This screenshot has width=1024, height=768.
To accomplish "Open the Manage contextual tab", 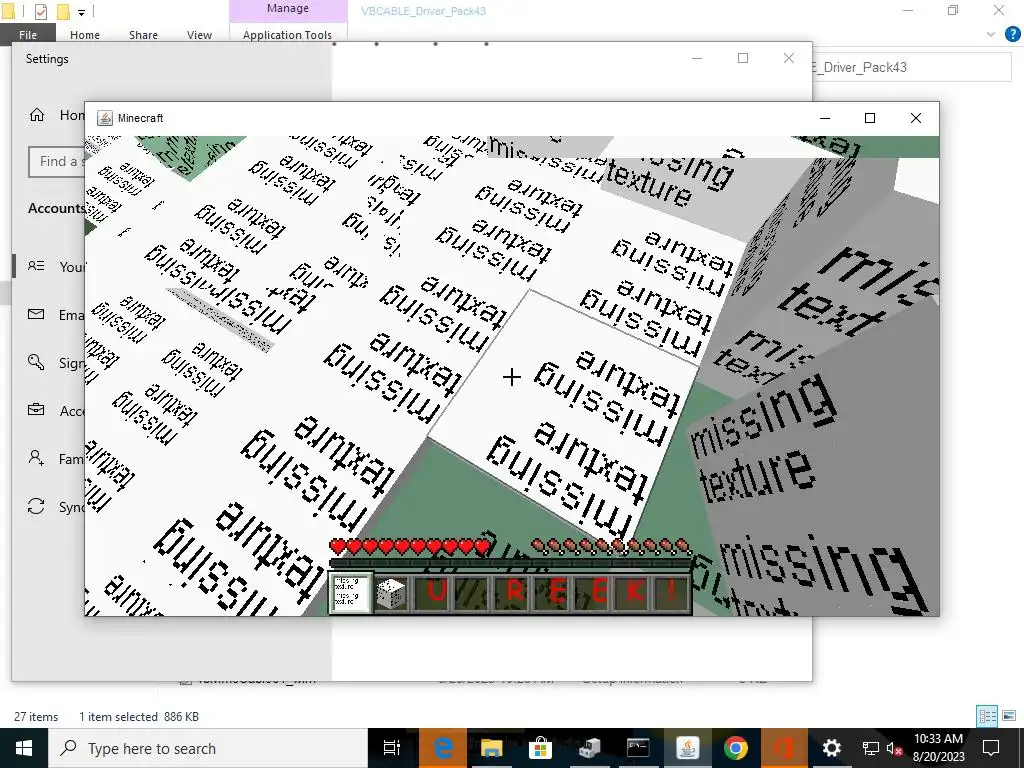I will click(288, 9).
